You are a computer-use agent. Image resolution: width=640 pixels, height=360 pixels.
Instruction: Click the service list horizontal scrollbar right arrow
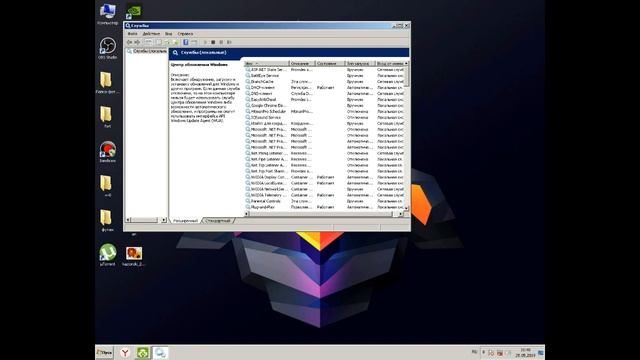(x=400, y=214)
